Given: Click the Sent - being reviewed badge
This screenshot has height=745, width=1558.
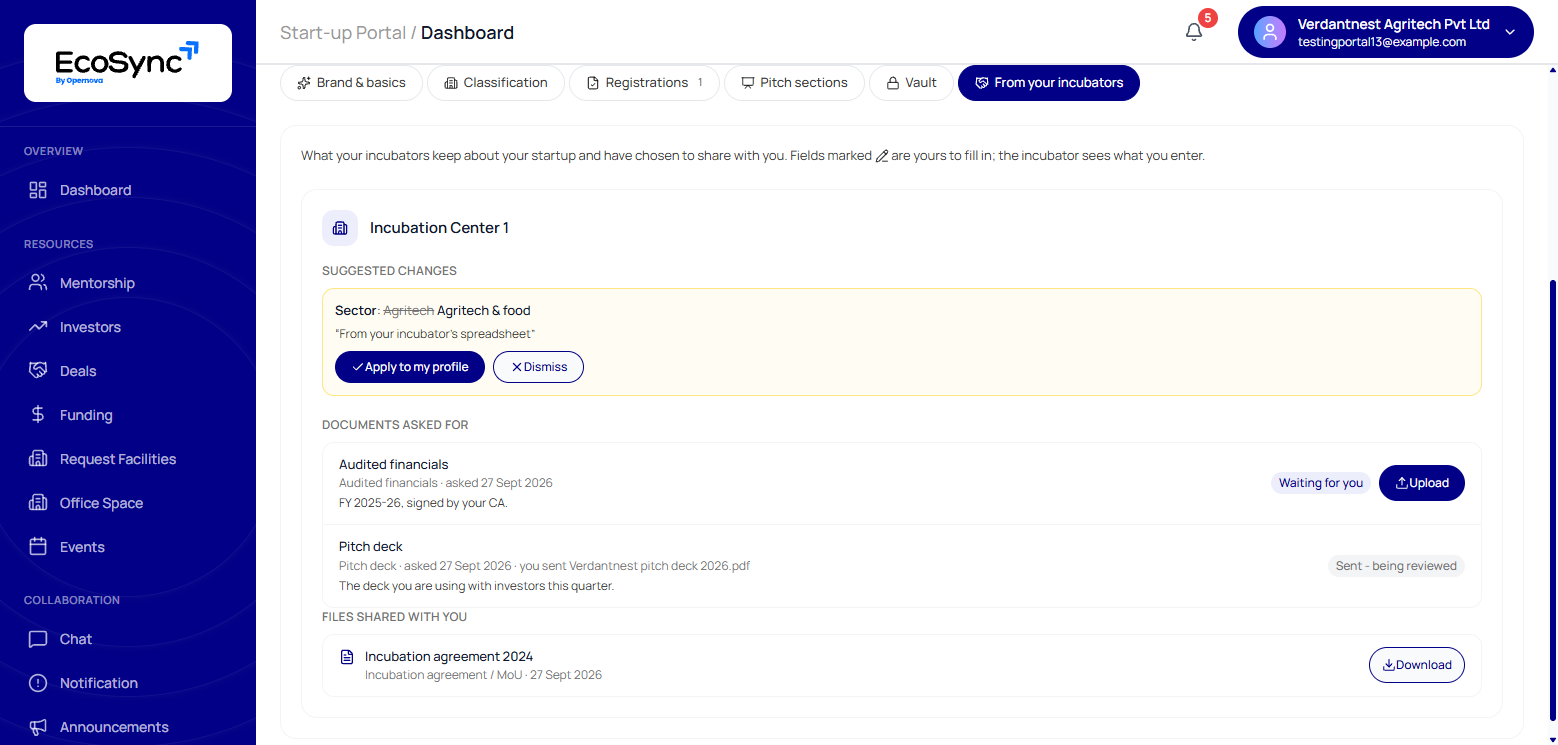Looking at the screenshot, I should [x=1396, y=566].
